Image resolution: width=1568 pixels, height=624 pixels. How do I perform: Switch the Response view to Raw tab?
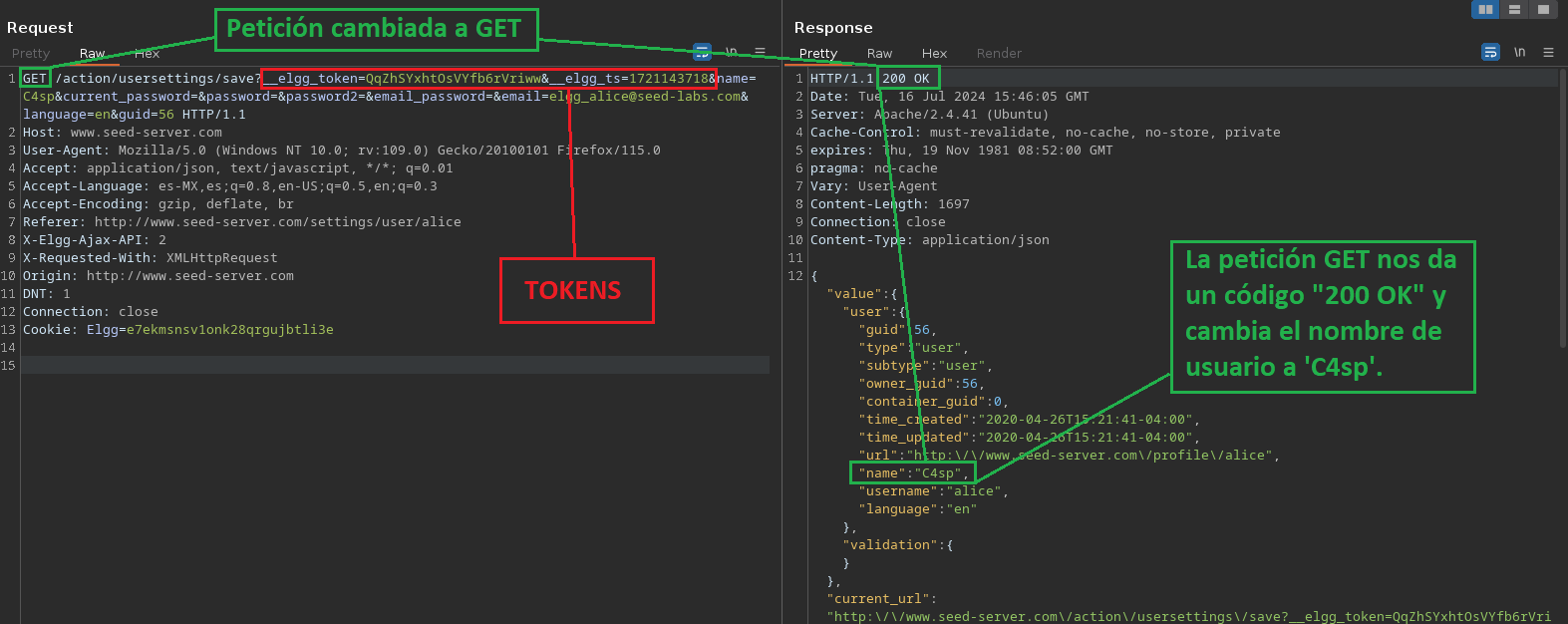(879, 54)
